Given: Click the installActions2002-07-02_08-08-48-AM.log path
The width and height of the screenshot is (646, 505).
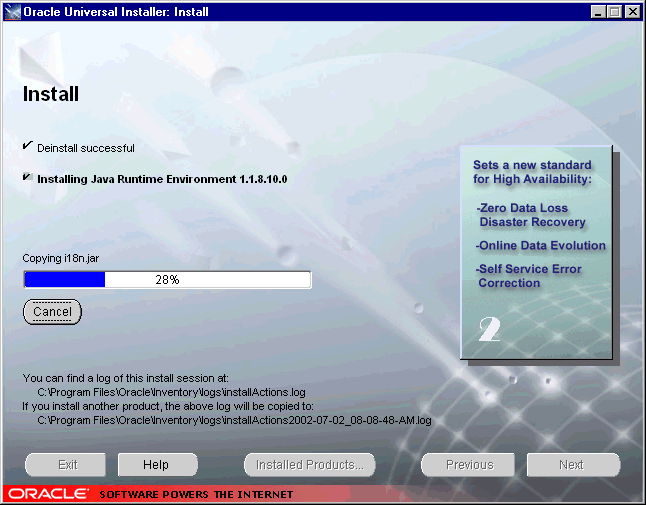Looking at the screenshot, I should click(234, 420).
